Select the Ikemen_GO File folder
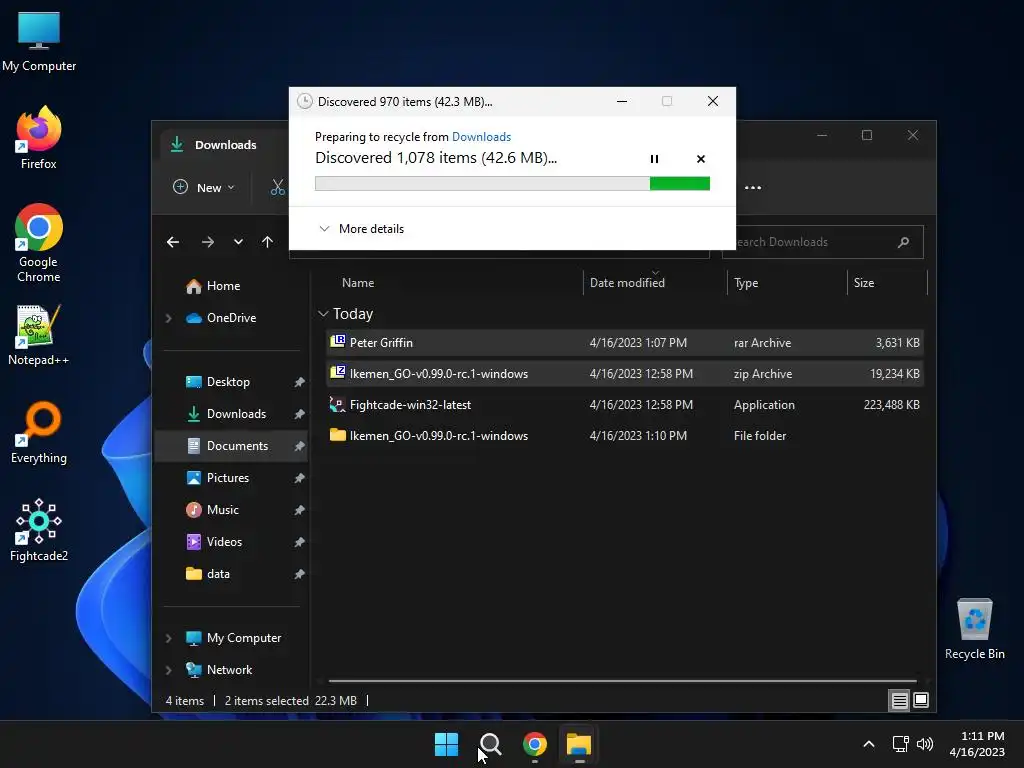The height and width of the screenshot is (768, 1024). click(x=624, y=436)
